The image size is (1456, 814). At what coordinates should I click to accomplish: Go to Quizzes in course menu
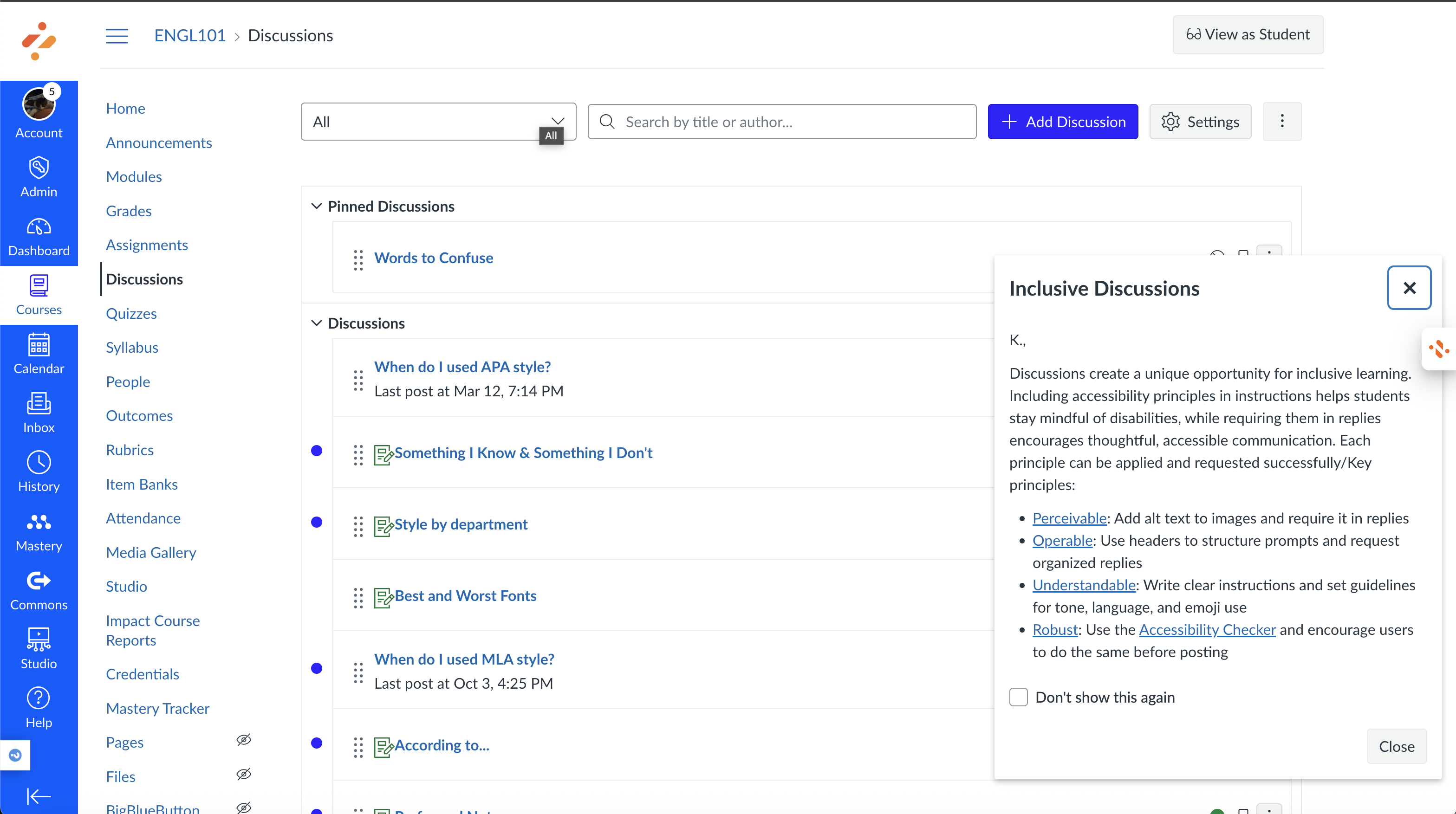point(131,314)
